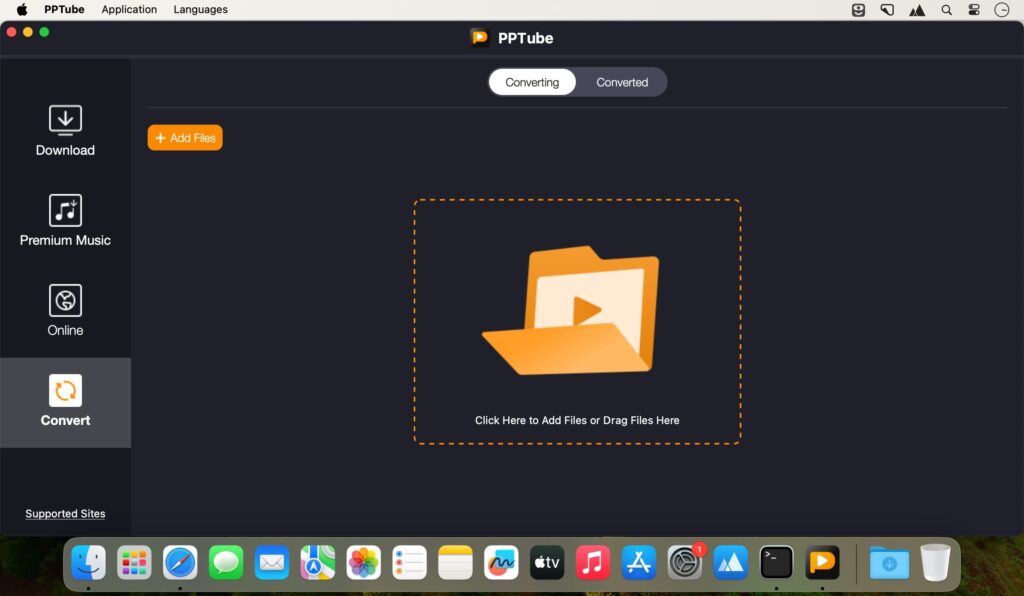Select the Converting tab
1024x596 pixels.
click(x=531, y=82)
